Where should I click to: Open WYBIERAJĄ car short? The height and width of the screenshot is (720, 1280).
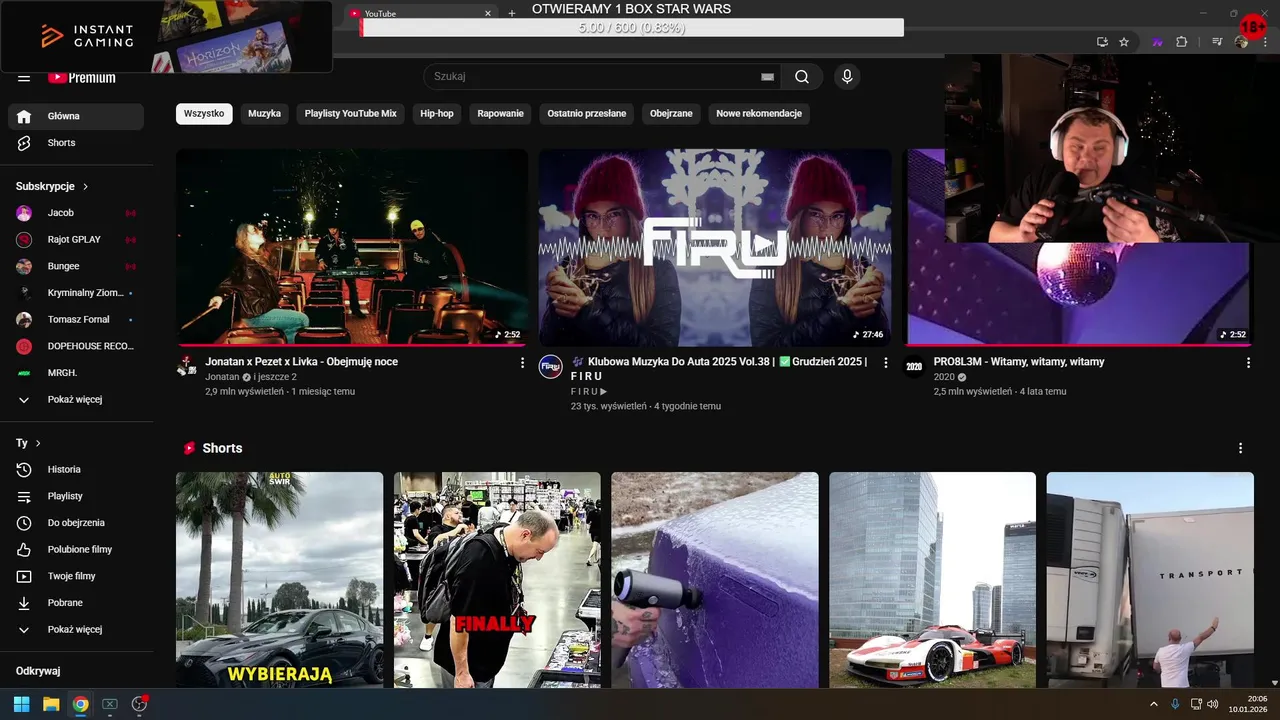pyautogui.click(x=279, y=580)
